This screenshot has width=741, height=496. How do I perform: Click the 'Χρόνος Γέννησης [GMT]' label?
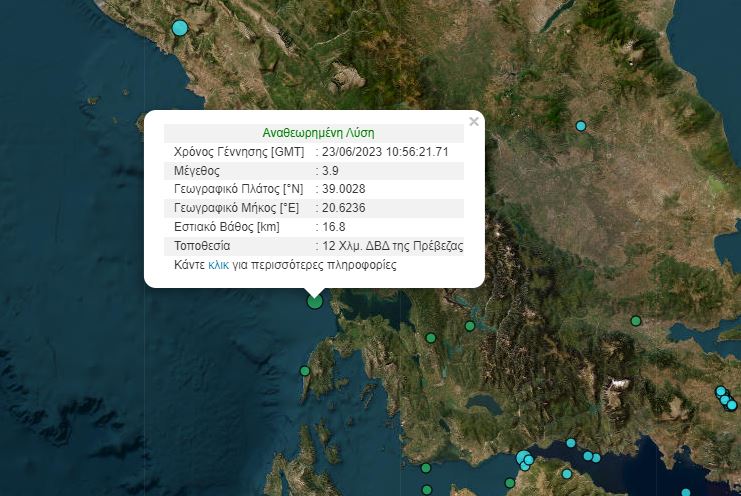click(239, 152)
